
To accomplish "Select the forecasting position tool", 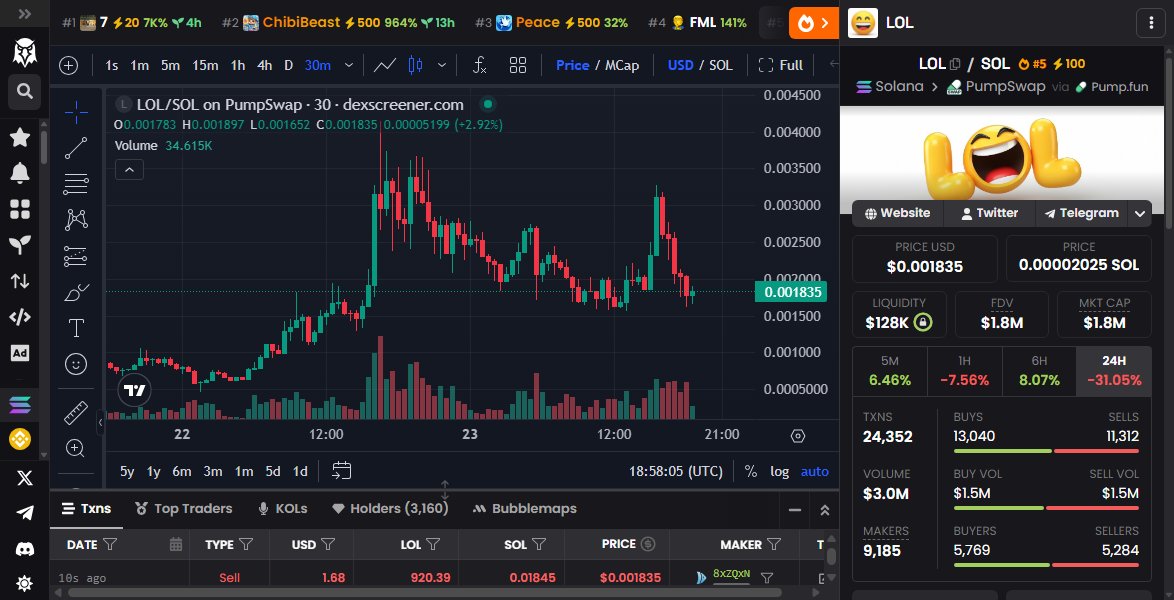I will (x=76, y=256).
